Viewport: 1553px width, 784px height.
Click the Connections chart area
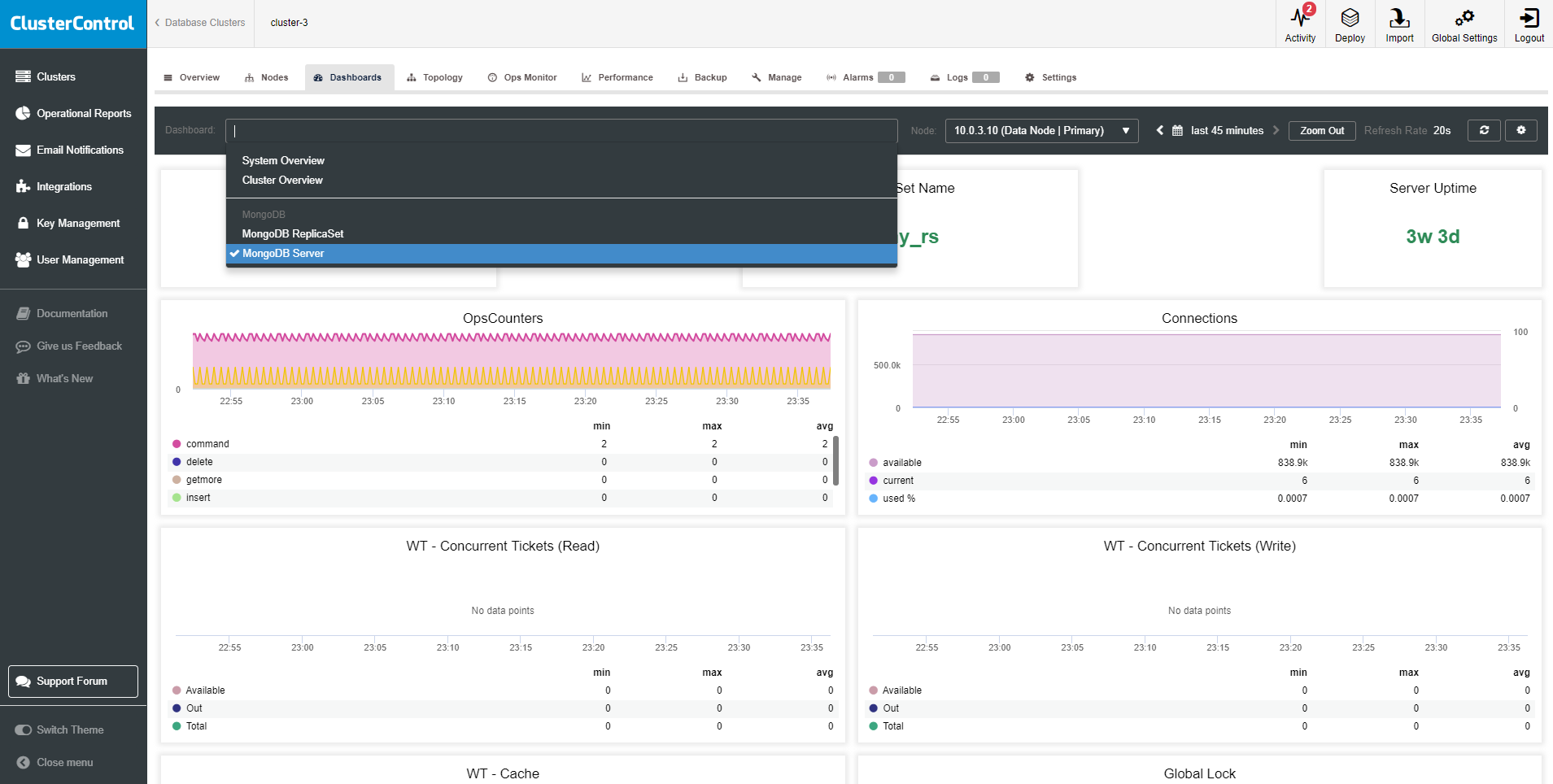pyautogui.click(x=1206, y=370)
